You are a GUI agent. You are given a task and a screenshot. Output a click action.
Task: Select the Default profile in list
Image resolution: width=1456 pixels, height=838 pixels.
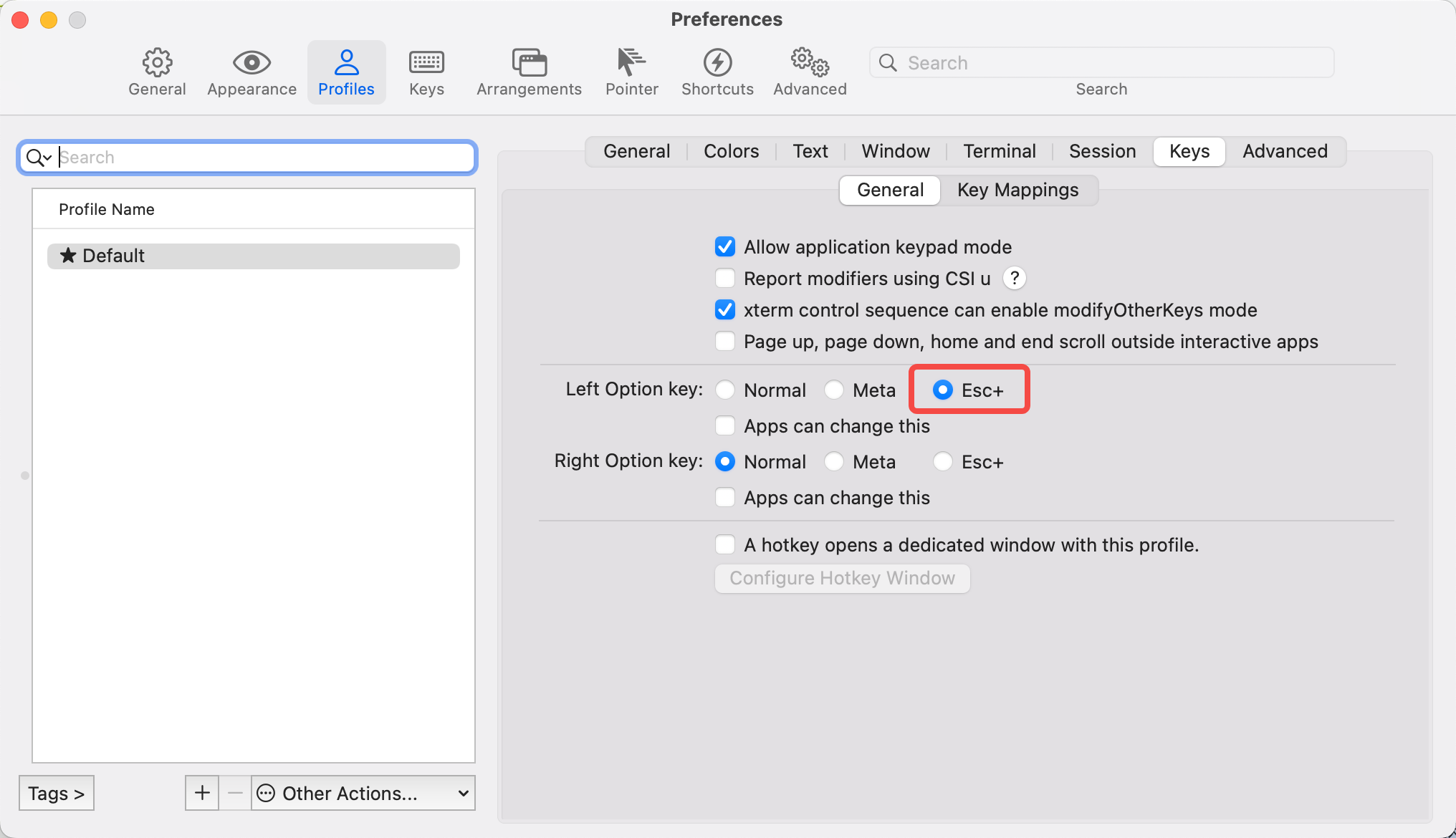pyautogui.click(x=253, y=256)
